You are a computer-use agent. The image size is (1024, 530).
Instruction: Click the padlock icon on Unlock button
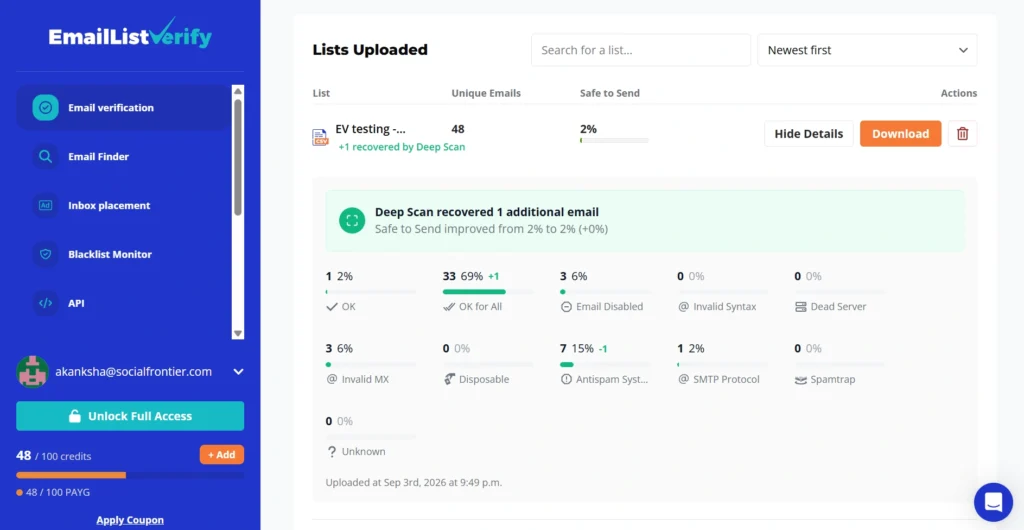(x=75, y=416)
